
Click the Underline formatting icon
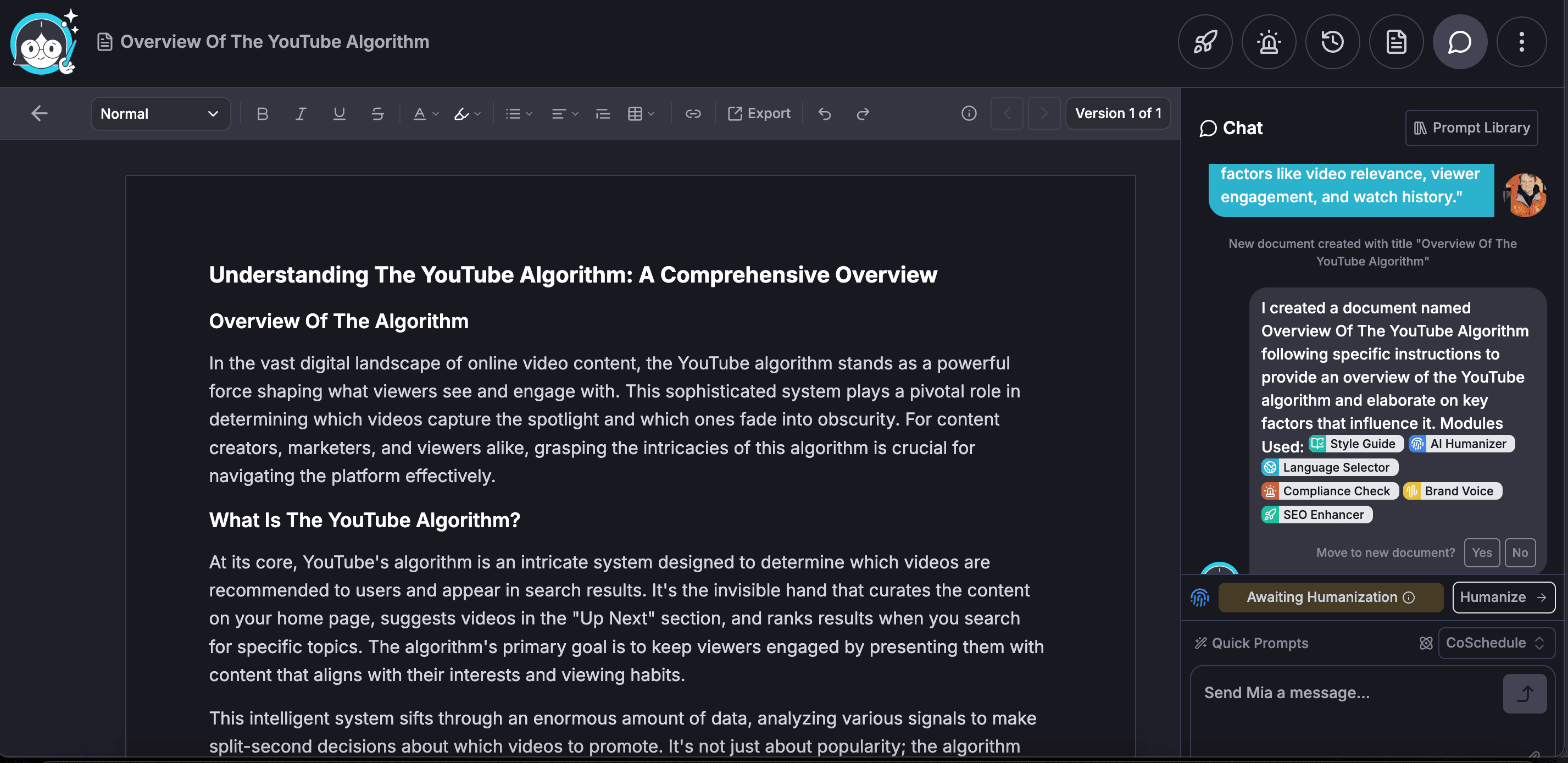tap(338, 113)
